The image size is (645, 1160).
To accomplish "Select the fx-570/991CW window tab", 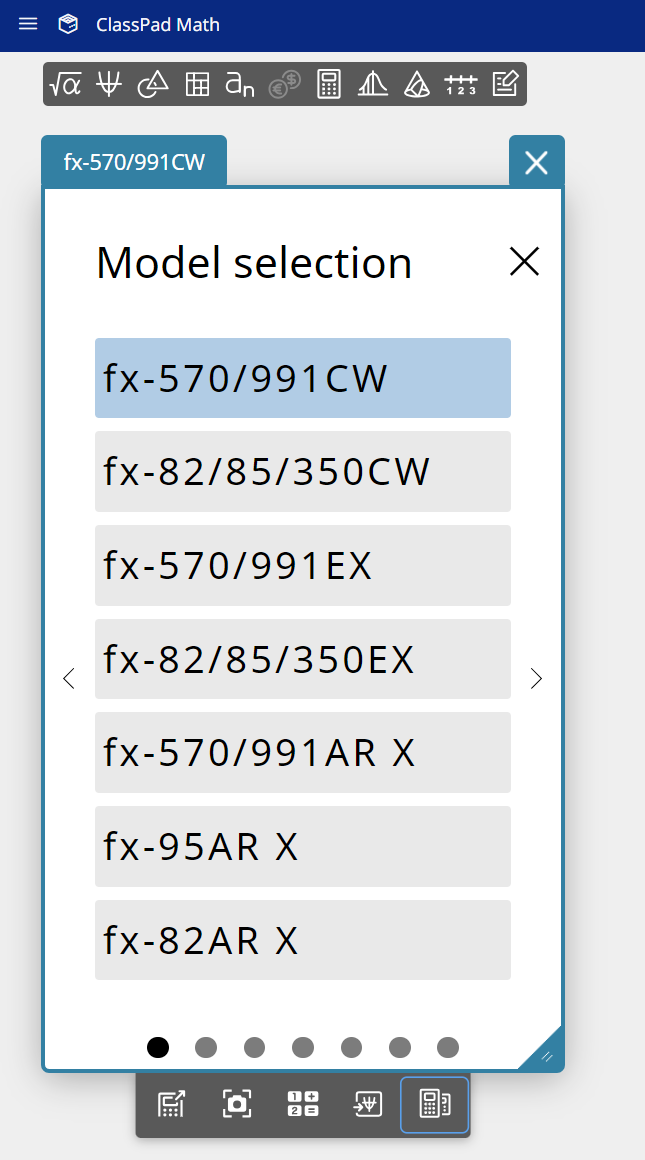I will pos(134,160).
